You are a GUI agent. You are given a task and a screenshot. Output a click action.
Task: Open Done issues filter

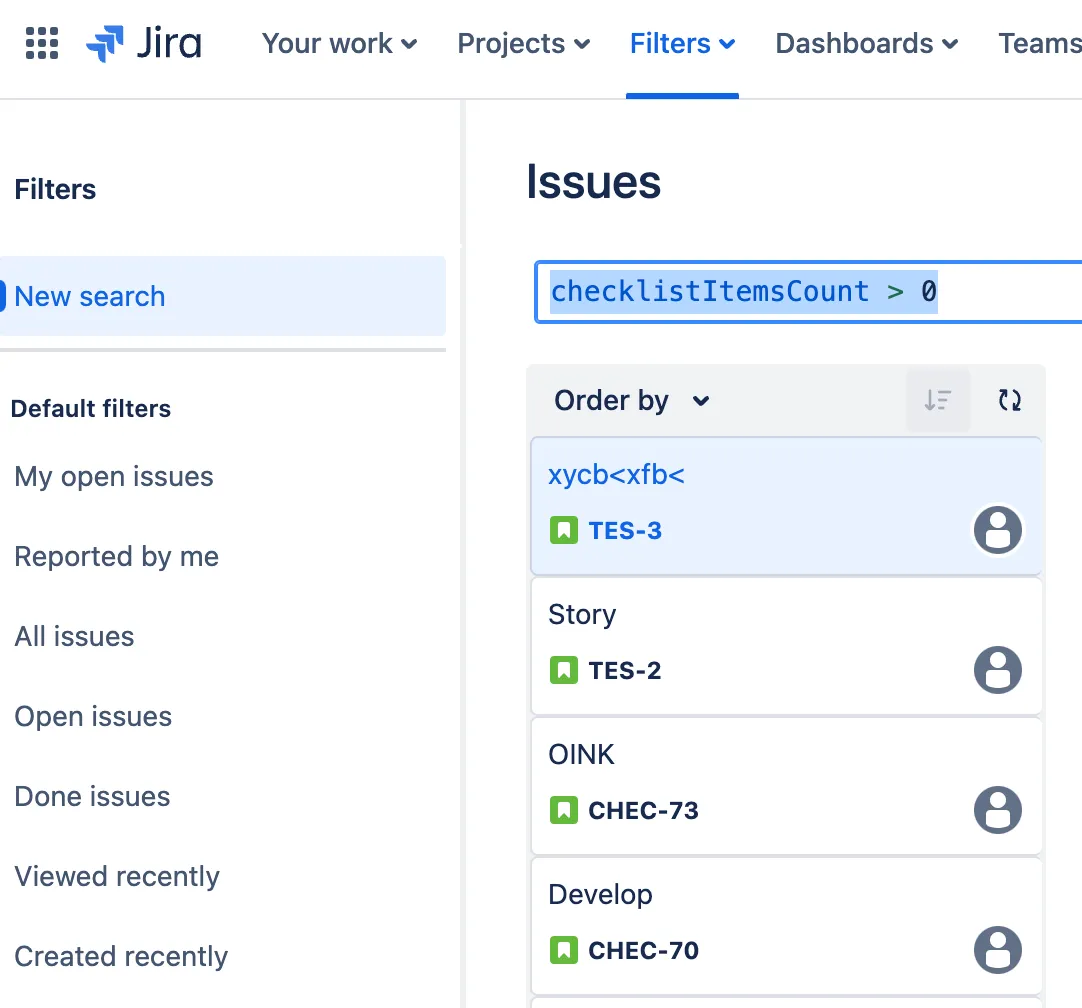[92, 796]
